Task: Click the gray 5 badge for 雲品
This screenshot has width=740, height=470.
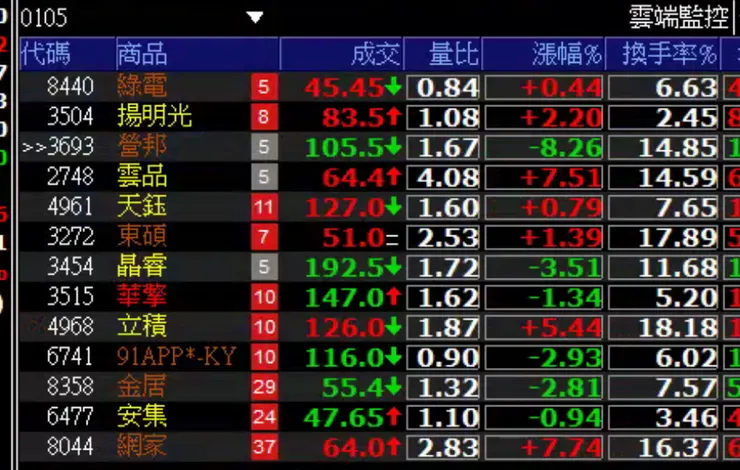Action: (x=264, y=177)
